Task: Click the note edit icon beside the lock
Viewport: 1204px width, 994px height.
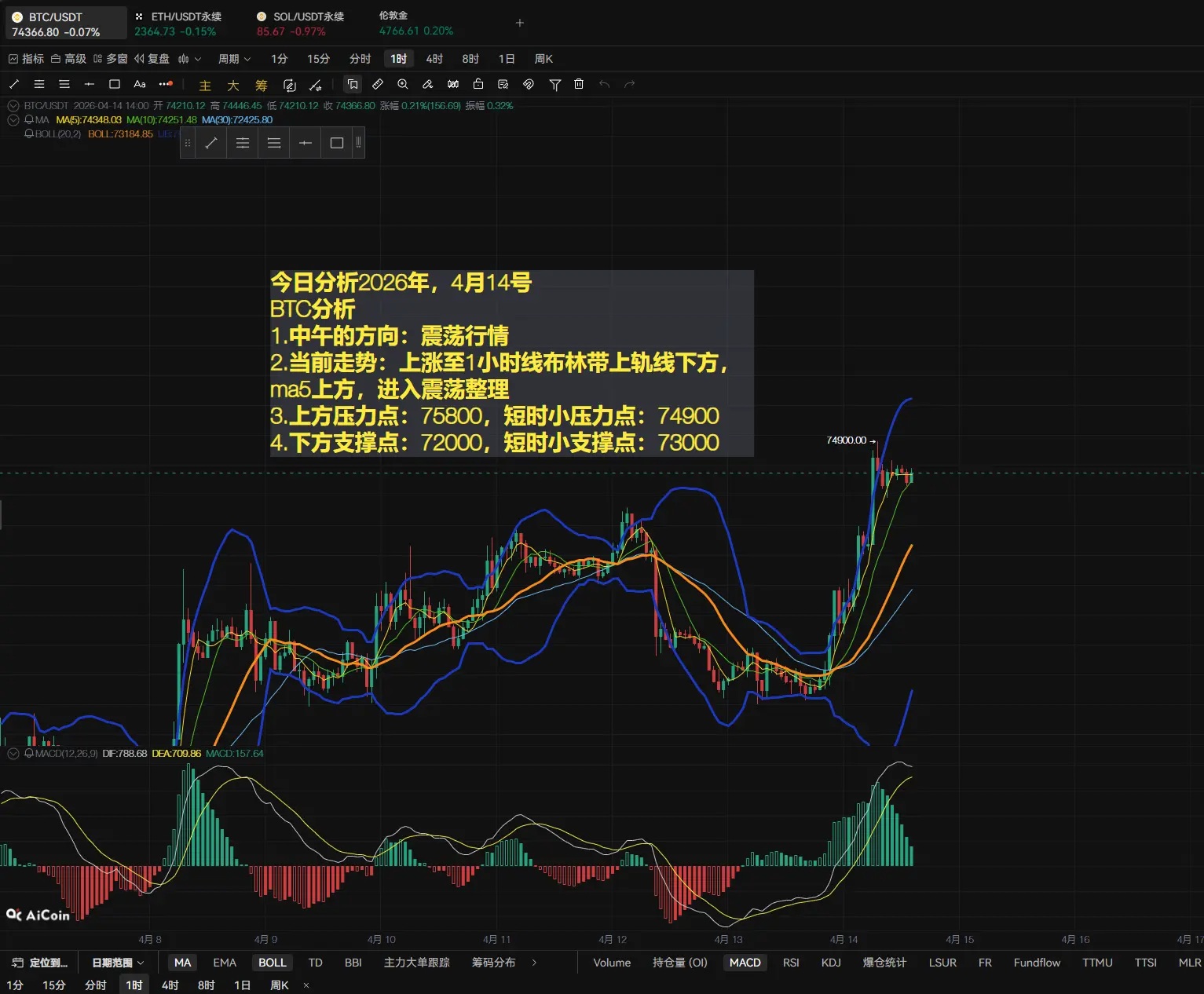Action: [503, 84]
